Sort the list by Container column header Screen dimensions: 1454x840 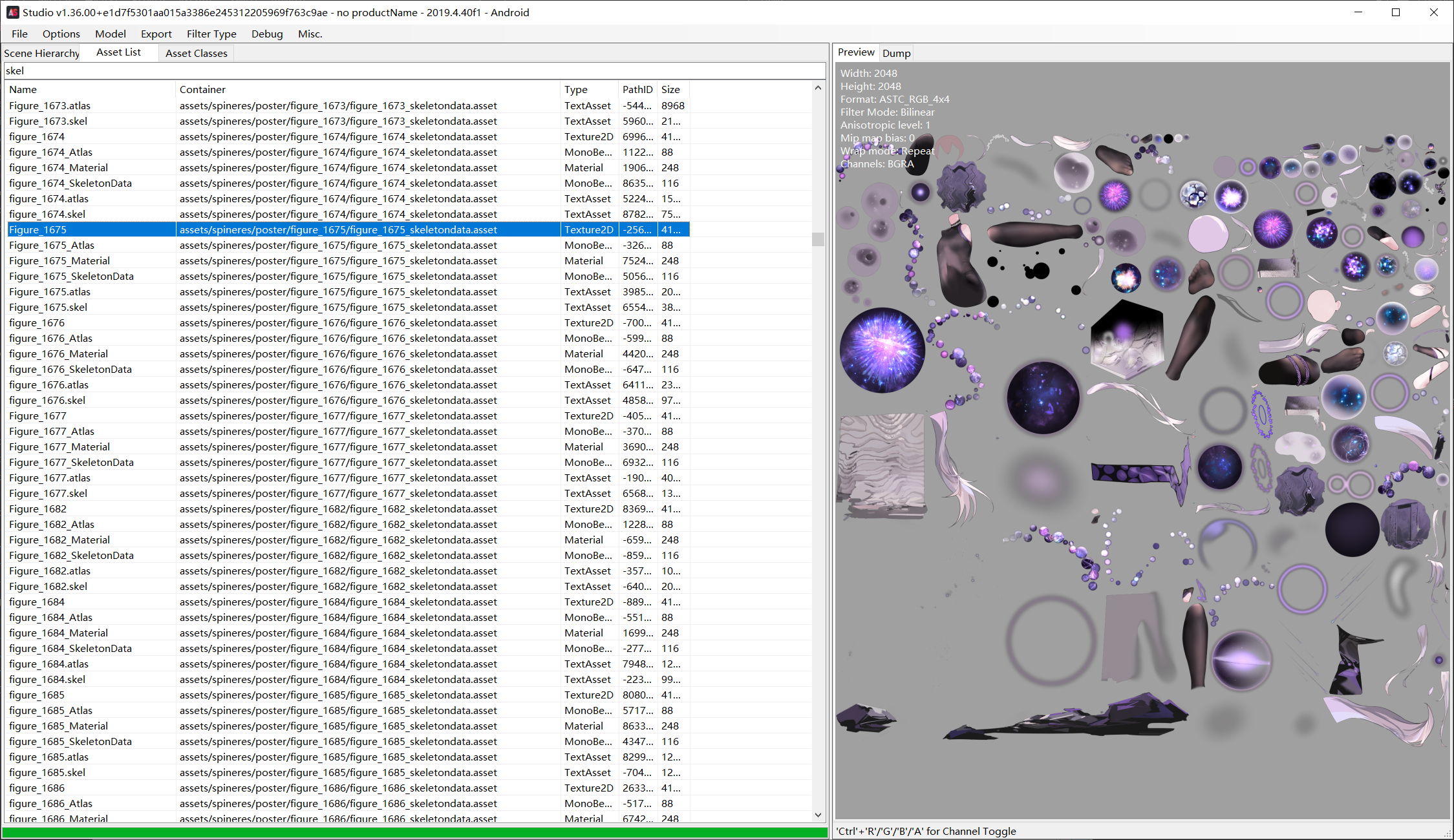point(368,89)
